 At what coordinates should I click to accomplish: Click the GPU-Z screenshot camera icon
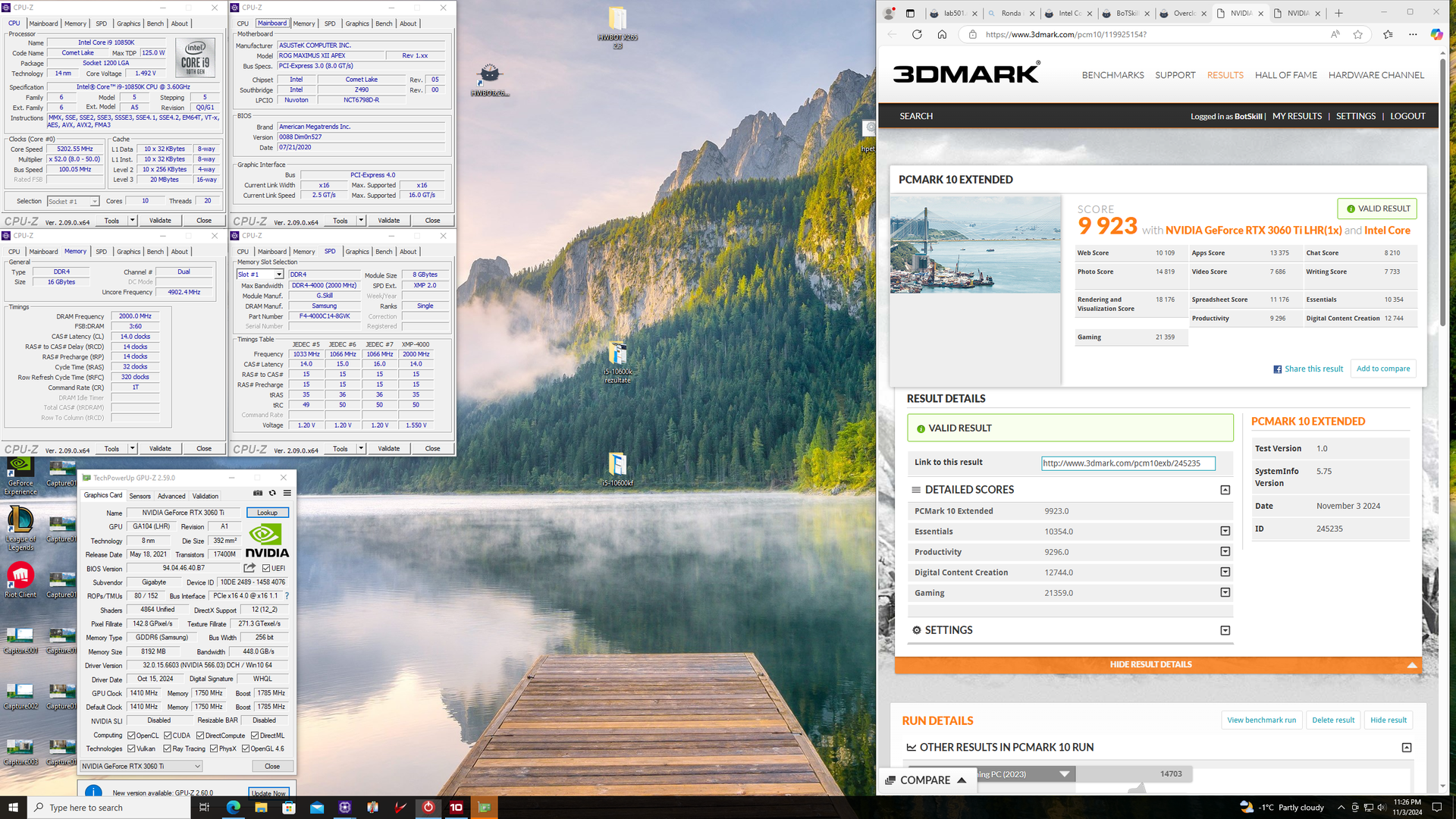click(x=258, y=493)
